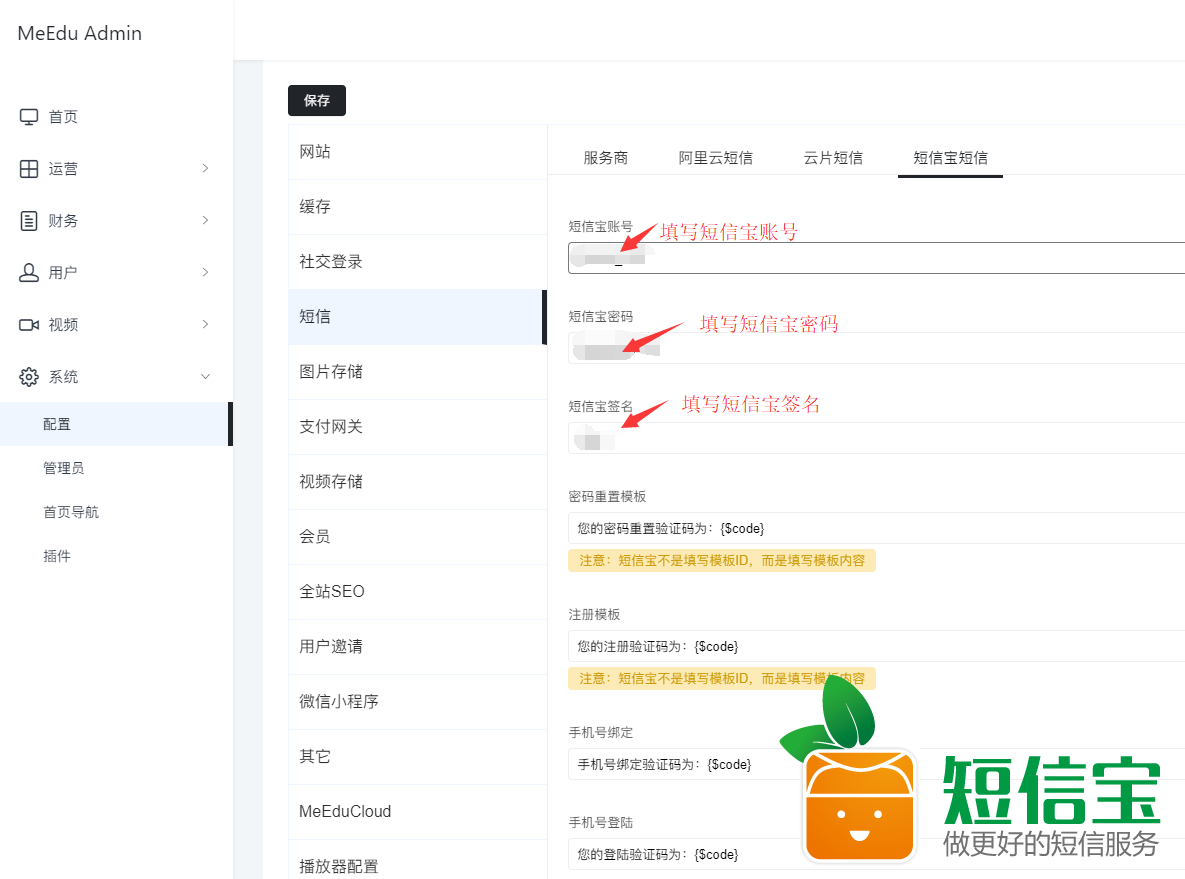Expand the 视频 submenu chevron
The width and height of the screenshot is (1185, 879).
click(205, 325)
